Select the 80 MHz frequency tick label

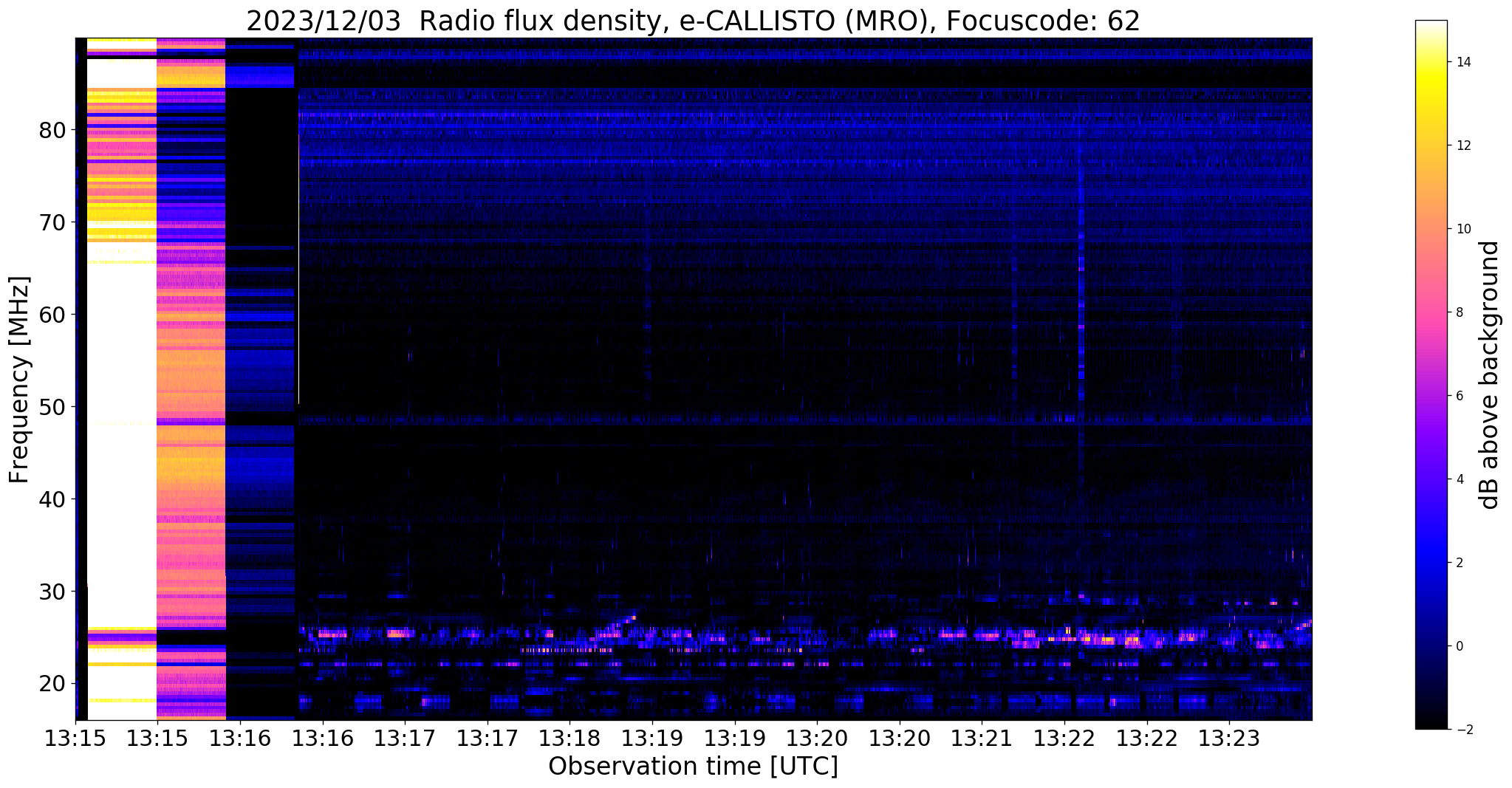tap(53, 130)
